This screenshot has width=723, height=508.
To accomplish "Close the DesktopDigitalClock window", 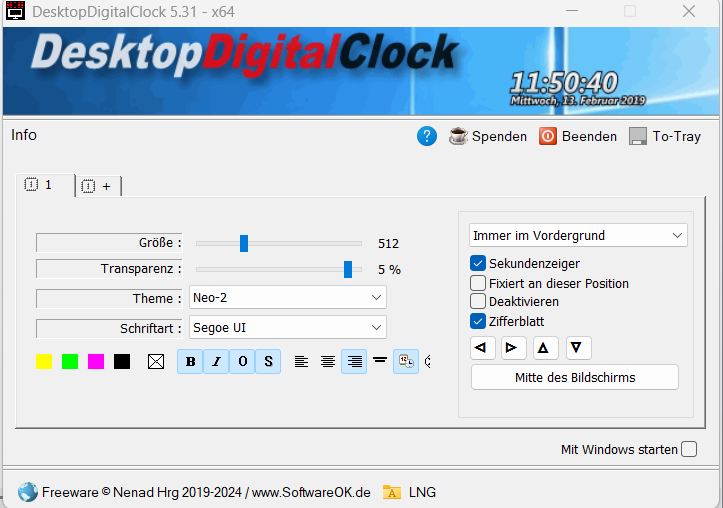I will coord(689,11).
